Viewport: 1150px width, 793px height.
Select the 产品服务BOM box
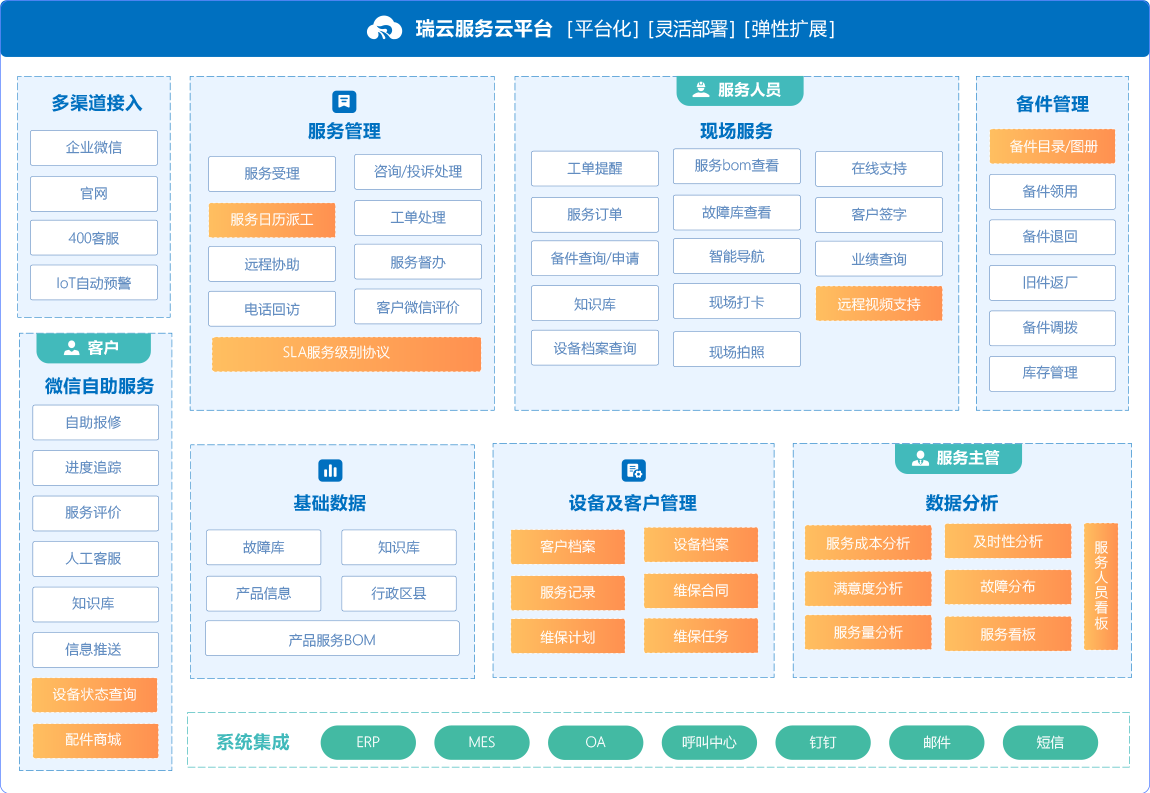pos(332,638)
